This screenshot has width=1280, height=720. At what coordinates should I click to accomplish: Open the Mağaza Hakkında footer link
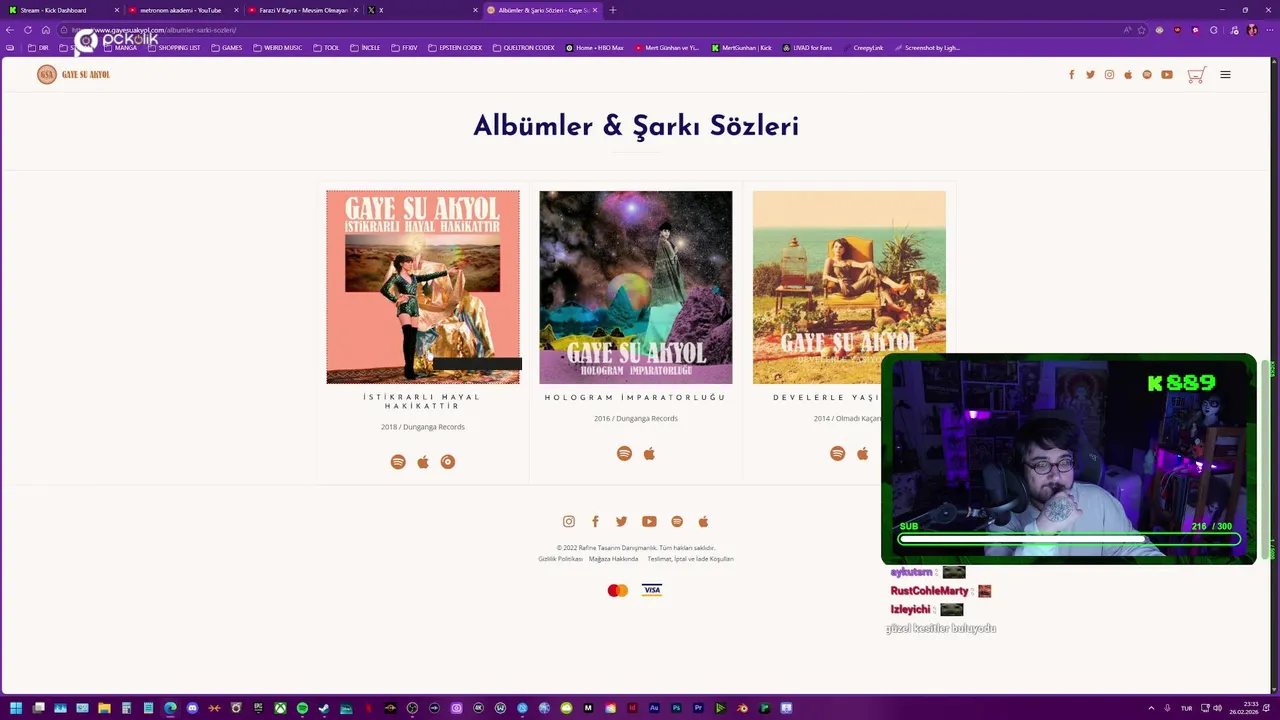click(x=613, y=559)
